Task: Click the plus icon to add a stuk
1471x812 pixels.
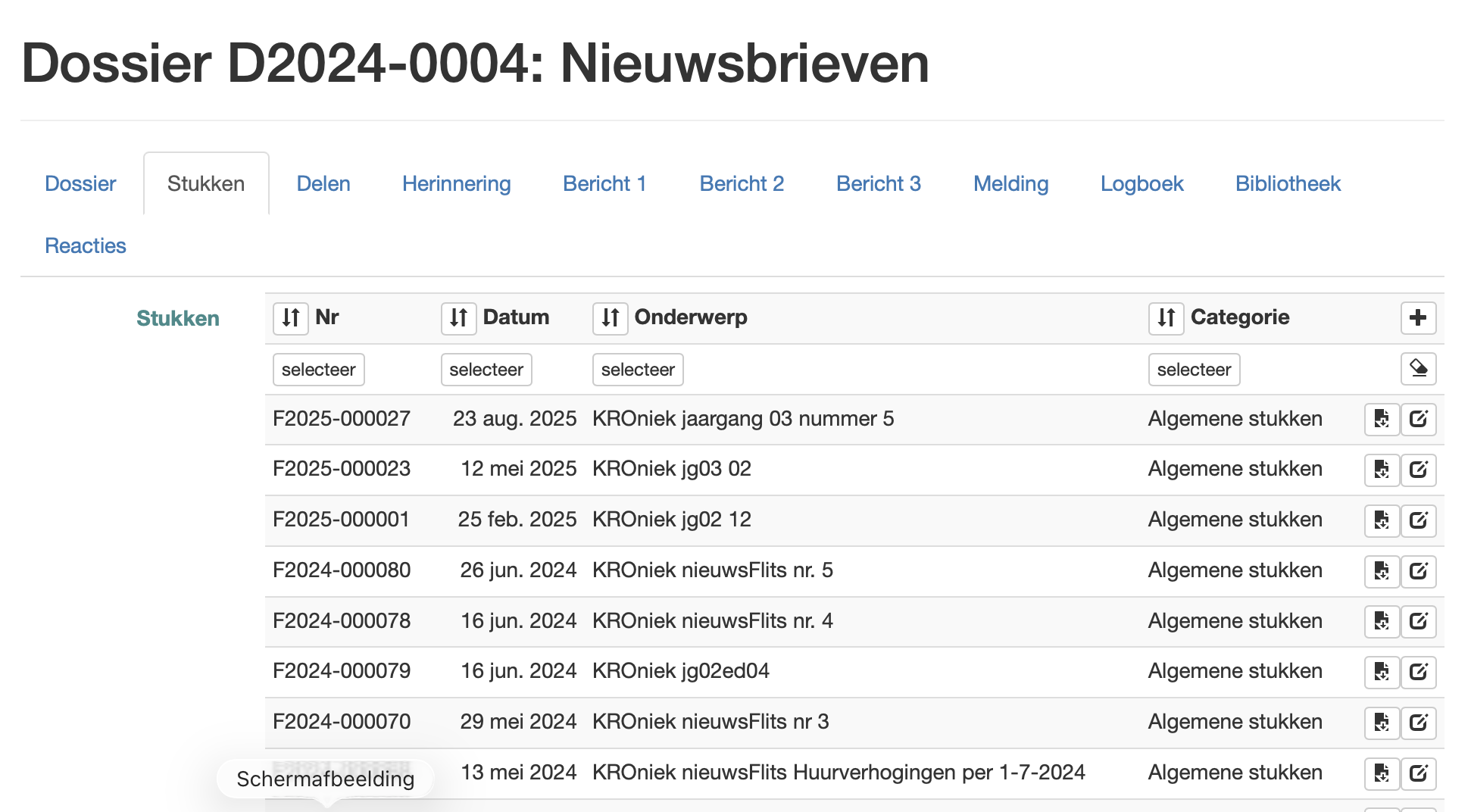Action: (x=1418, y=318)
